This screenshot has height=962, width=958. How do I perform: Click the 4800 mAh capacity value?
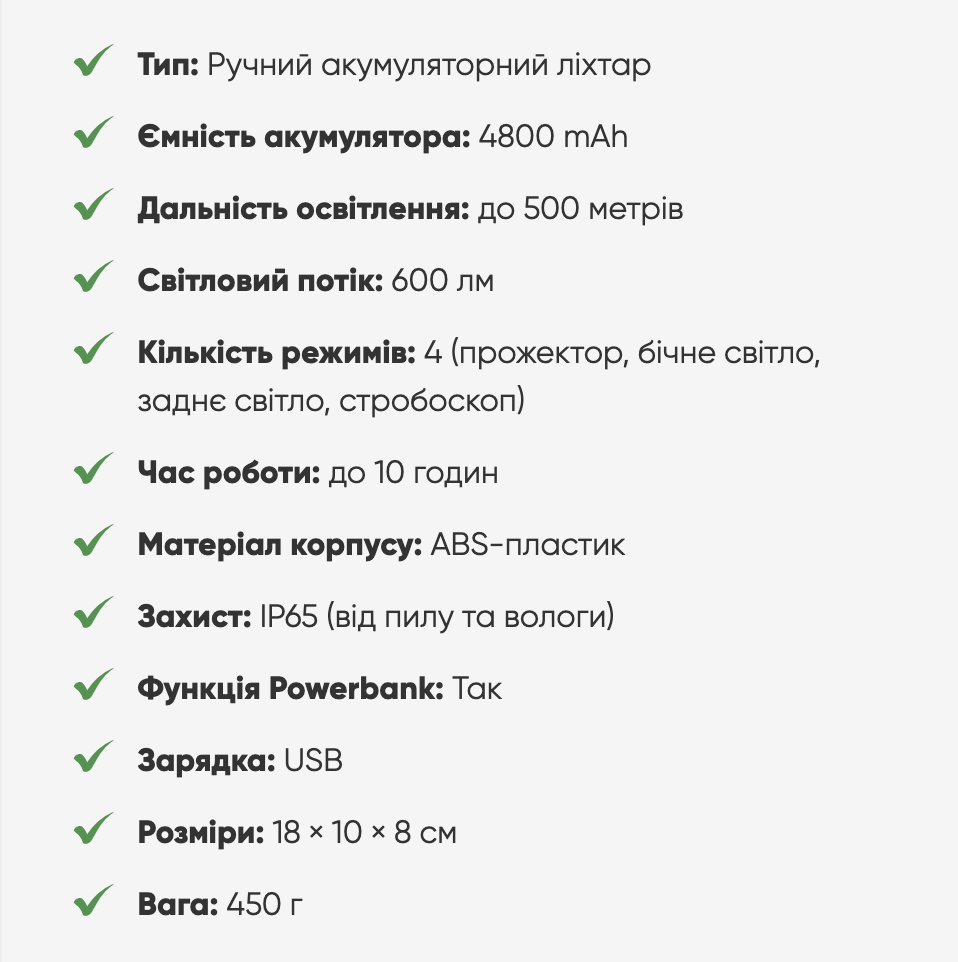point(553,137)
